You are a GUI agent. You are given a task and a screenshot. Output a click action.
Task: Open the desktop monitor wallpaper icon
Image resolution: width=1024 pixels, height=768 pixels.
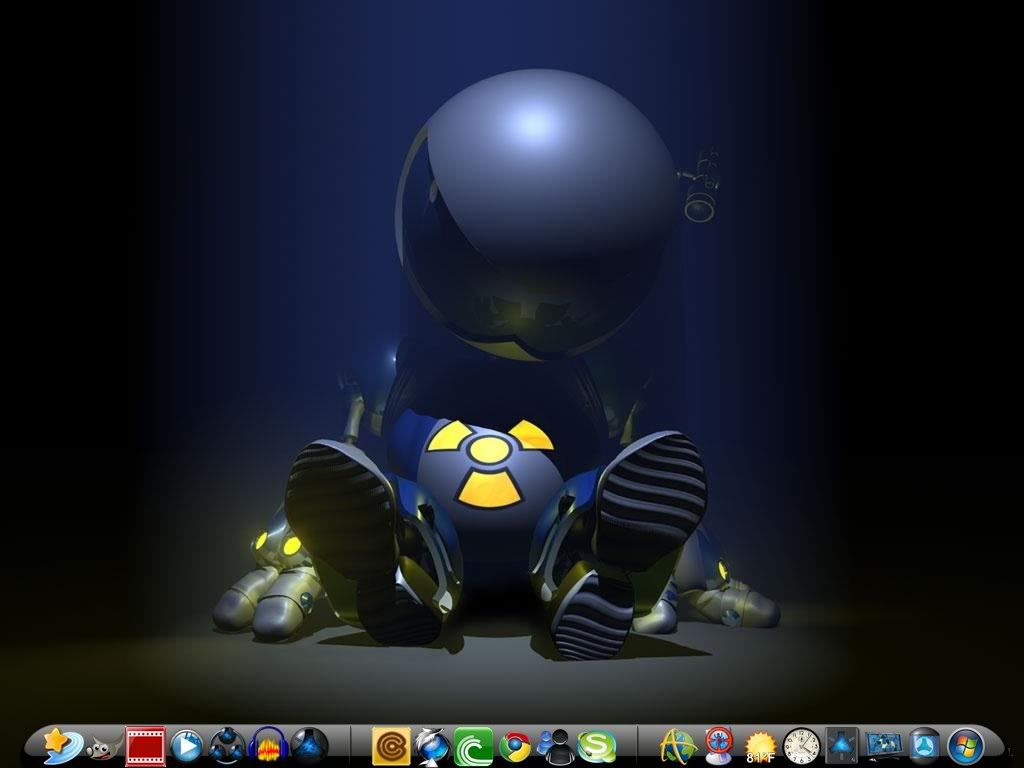pos(884,747)
